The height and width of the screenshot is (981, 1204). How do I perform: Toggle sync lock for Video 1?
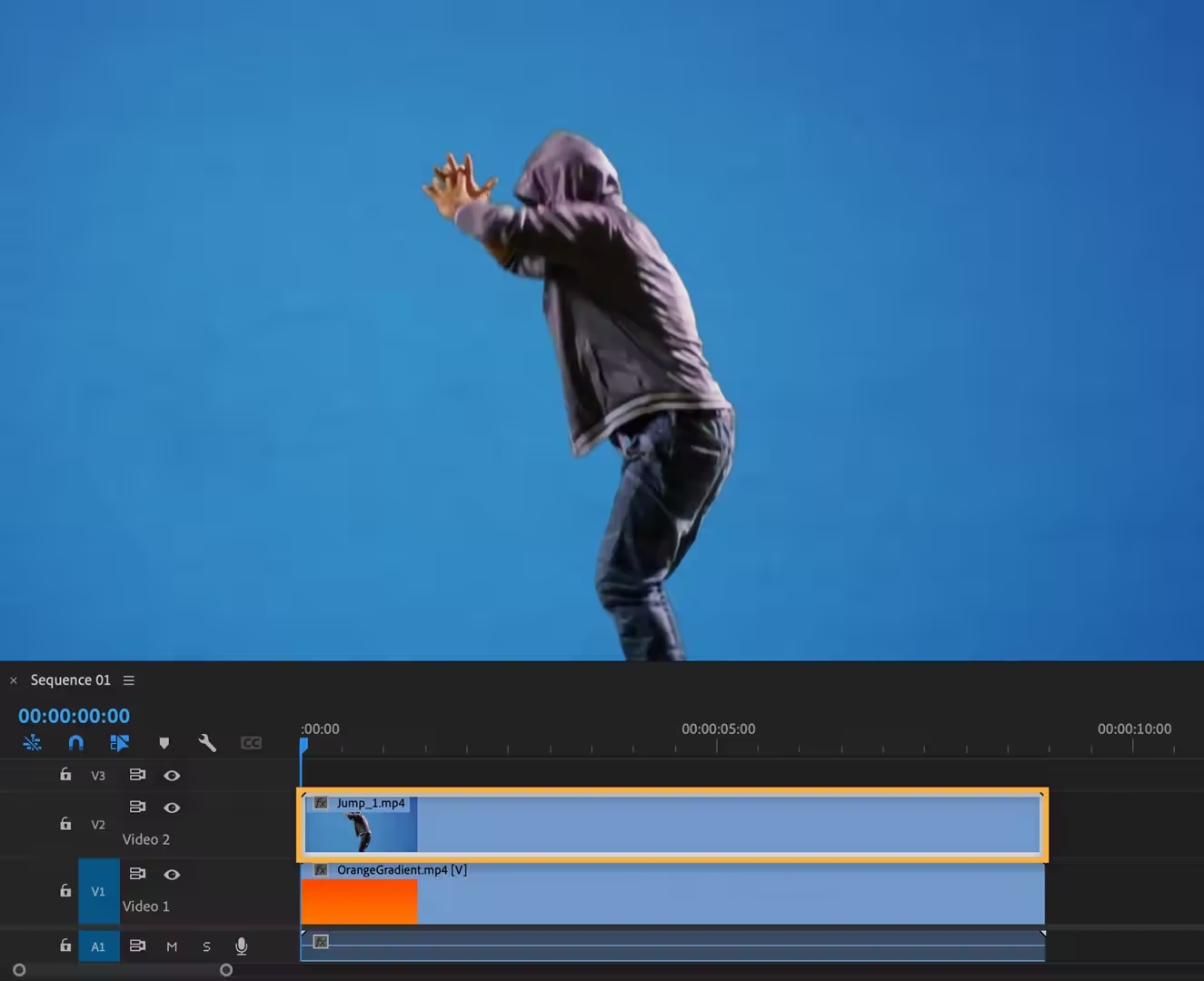(137, 874)
